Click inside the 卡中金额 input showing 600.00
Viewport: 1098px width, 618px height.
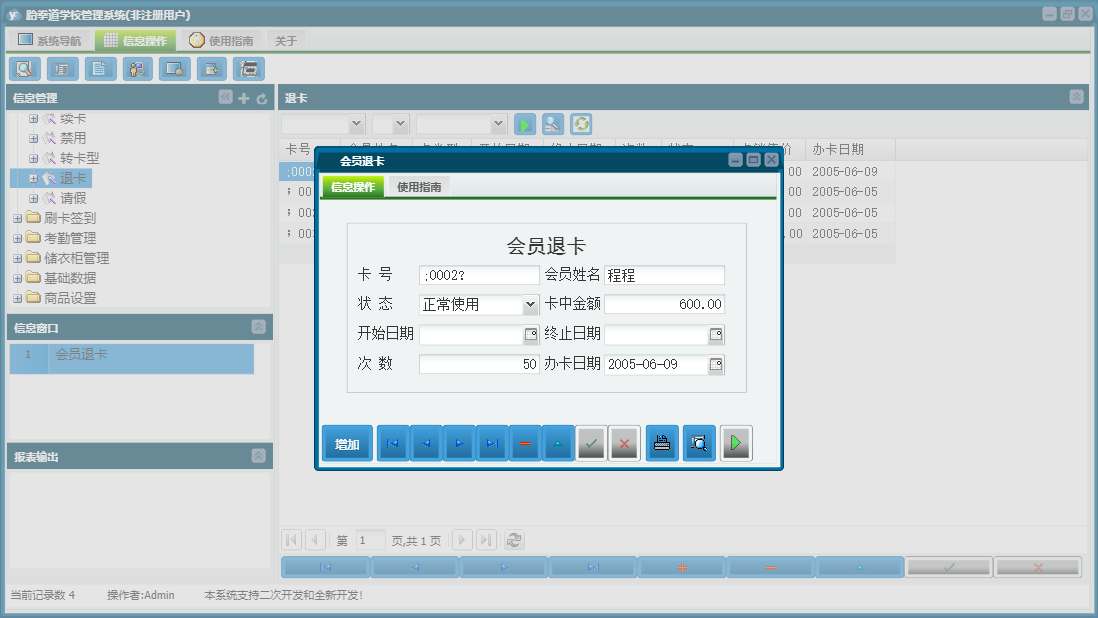[x=665, y=304]
